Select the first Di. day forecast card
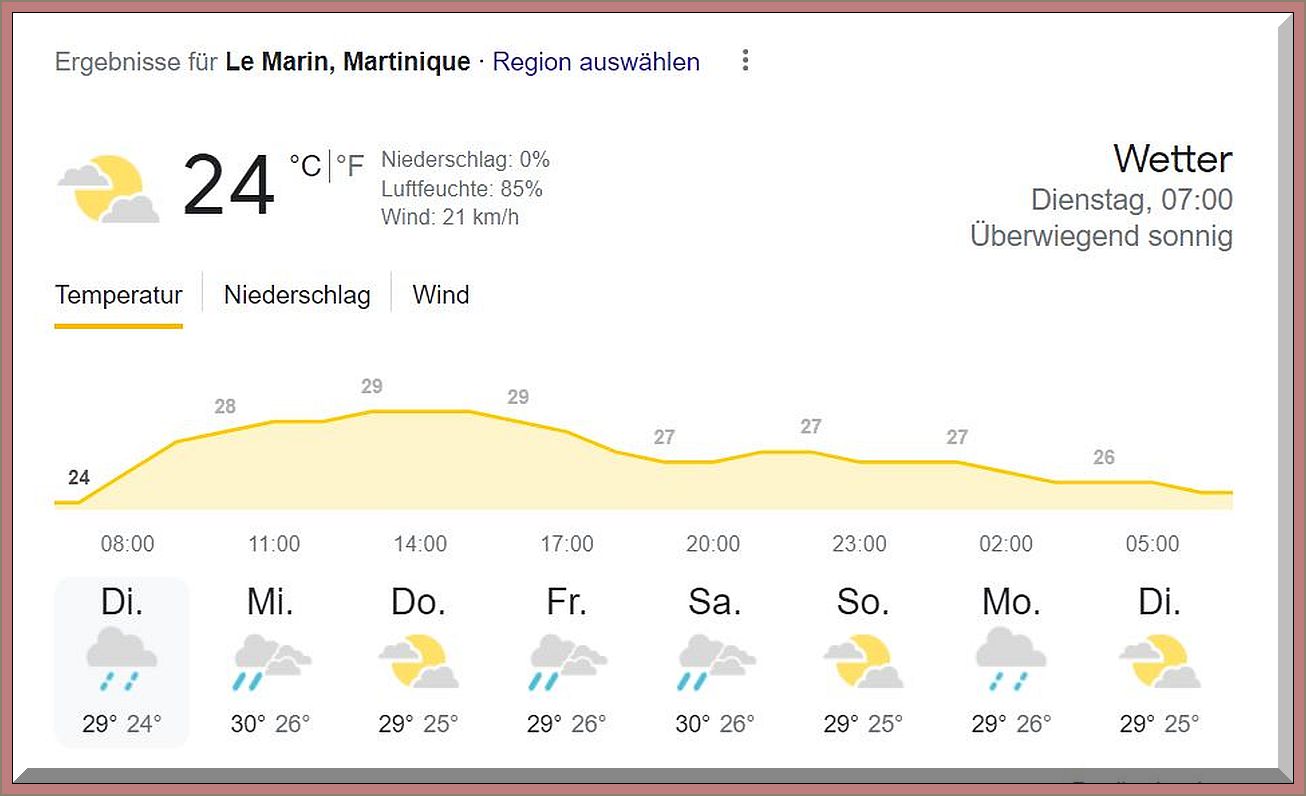This screenshot has height=796, width=1306. [x=122, y=661]
